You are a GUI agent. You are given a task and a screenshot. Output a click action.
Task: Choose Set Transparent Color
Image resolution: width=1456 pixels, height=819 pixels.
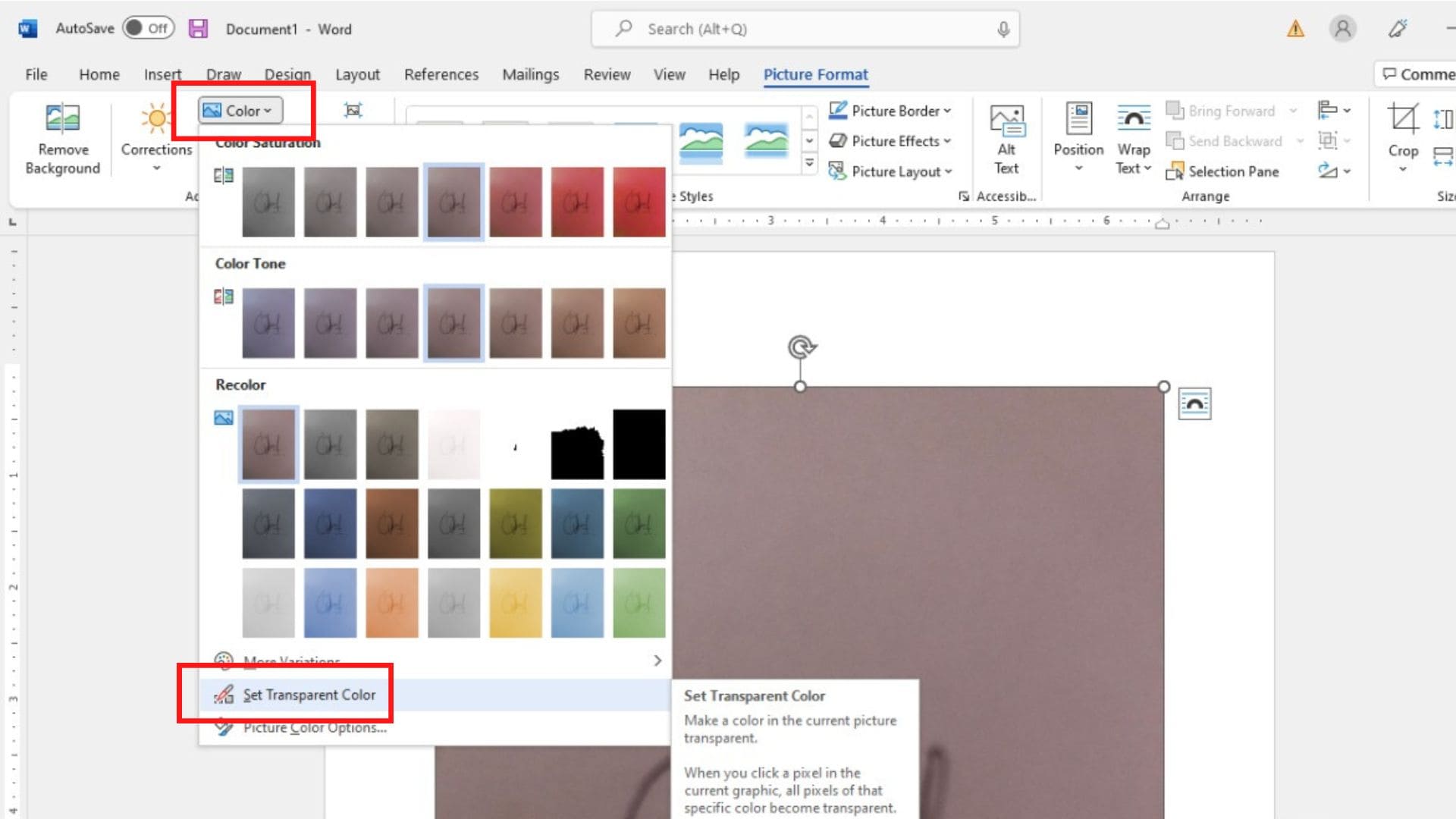[x=307, y=695]
